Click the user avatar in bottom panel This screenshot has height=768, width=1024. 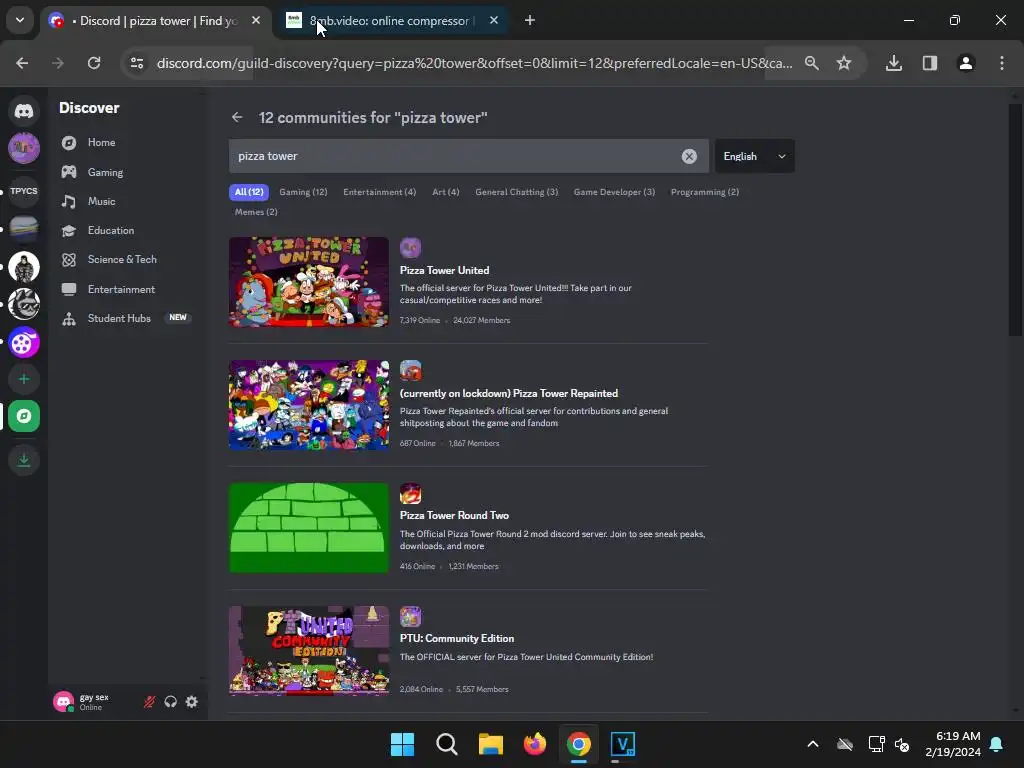[63, 702]
